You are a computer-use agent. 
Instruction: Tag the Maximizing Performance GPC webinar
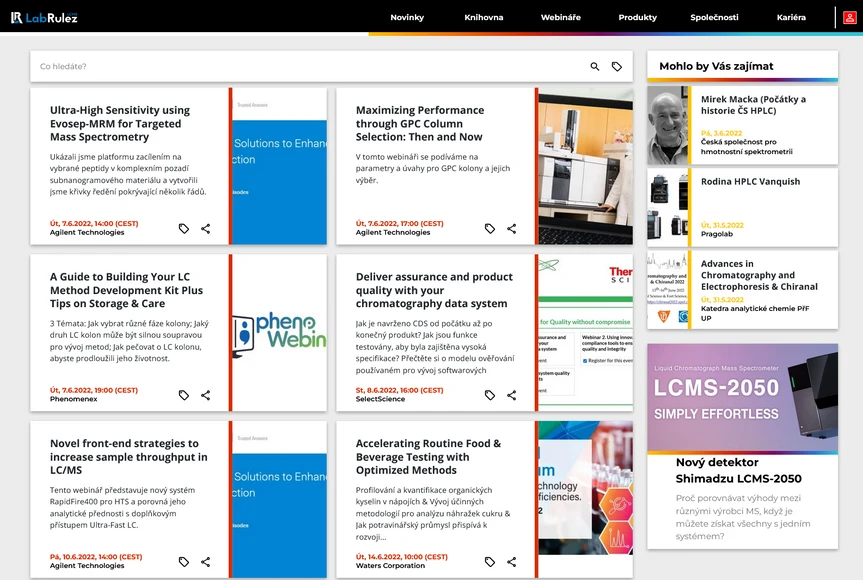[490, 228]
